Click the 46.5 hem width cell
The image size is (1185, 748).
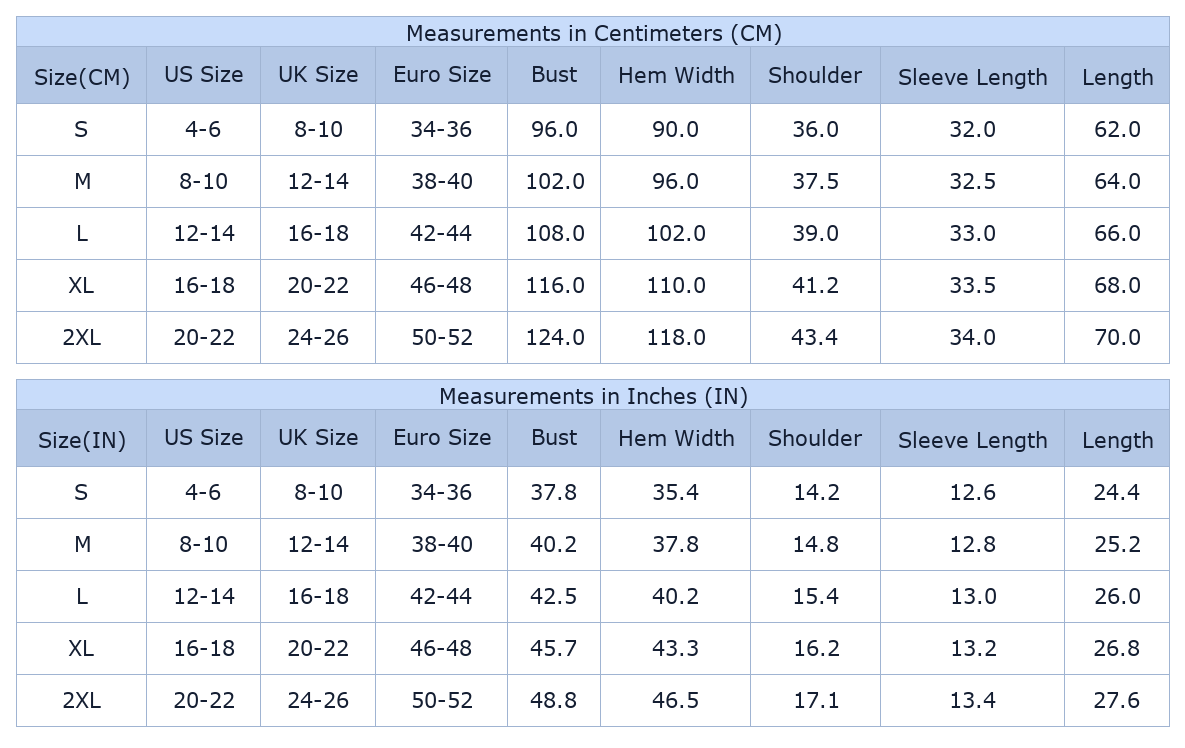point(676,701)
